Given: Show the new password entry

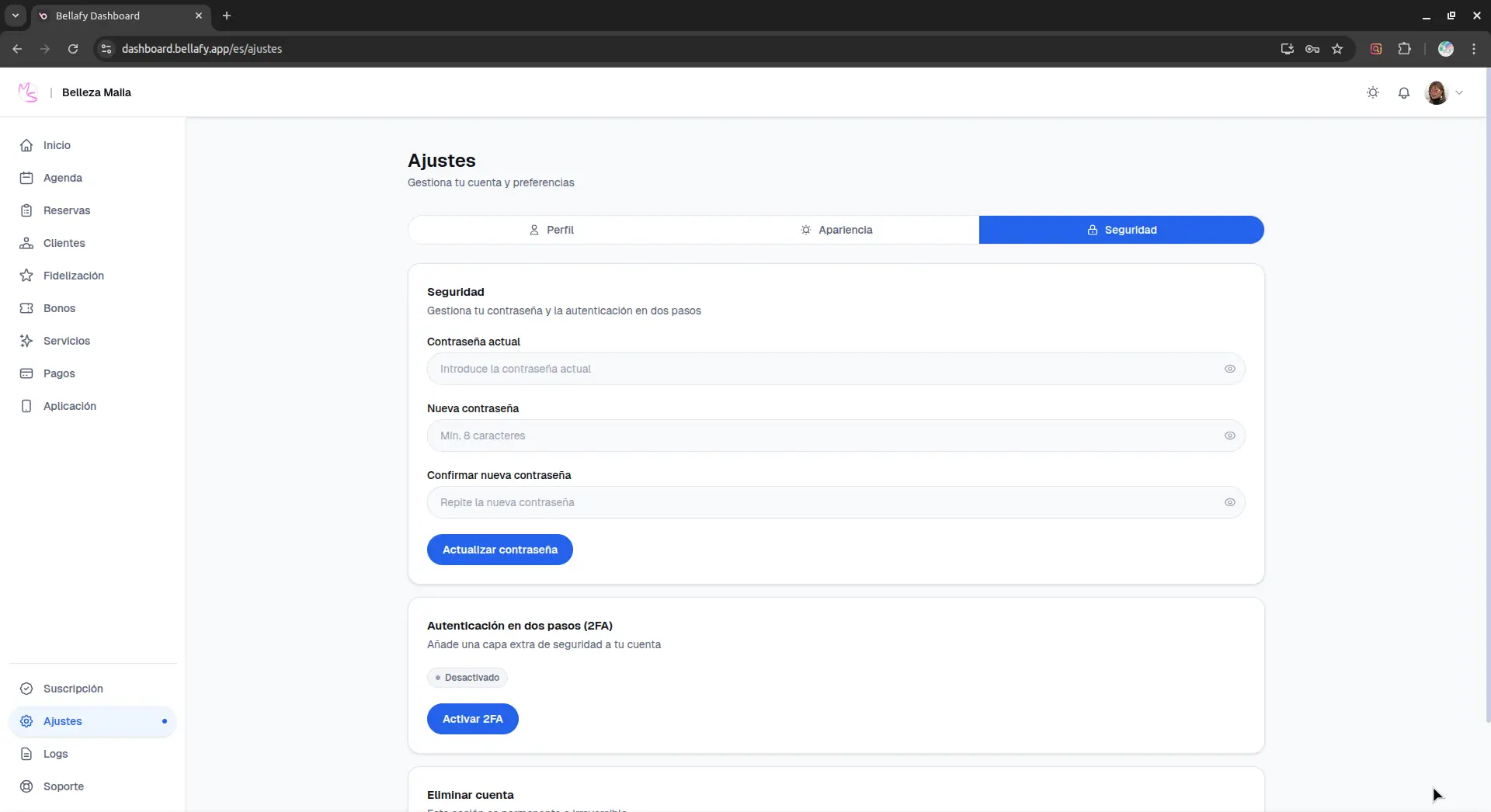Looking at the screenshot, I should [x=1229, y=435].
